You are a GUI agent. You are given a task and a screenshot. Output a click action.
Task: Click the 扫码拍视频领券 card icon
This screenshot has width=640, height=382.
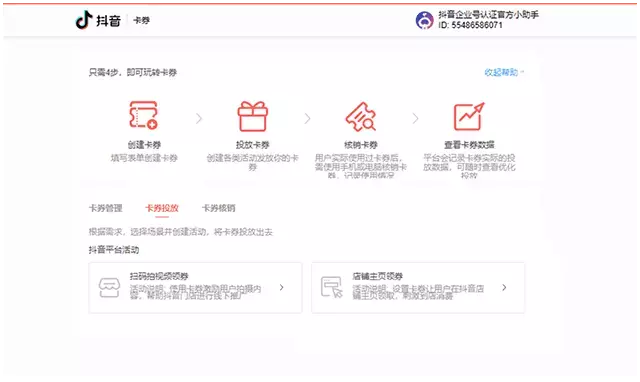[x=109, y=288]
